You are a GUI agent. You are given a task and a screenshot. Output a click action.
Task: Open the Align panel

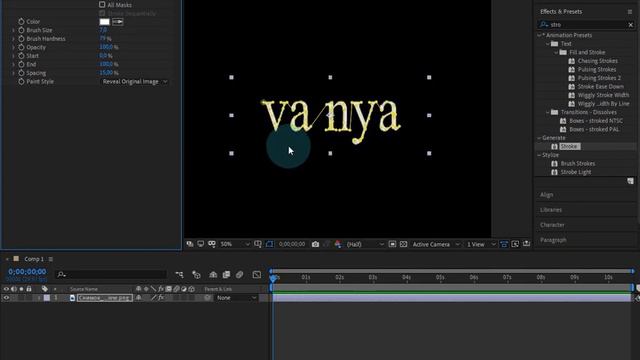(x=547, y=195)
